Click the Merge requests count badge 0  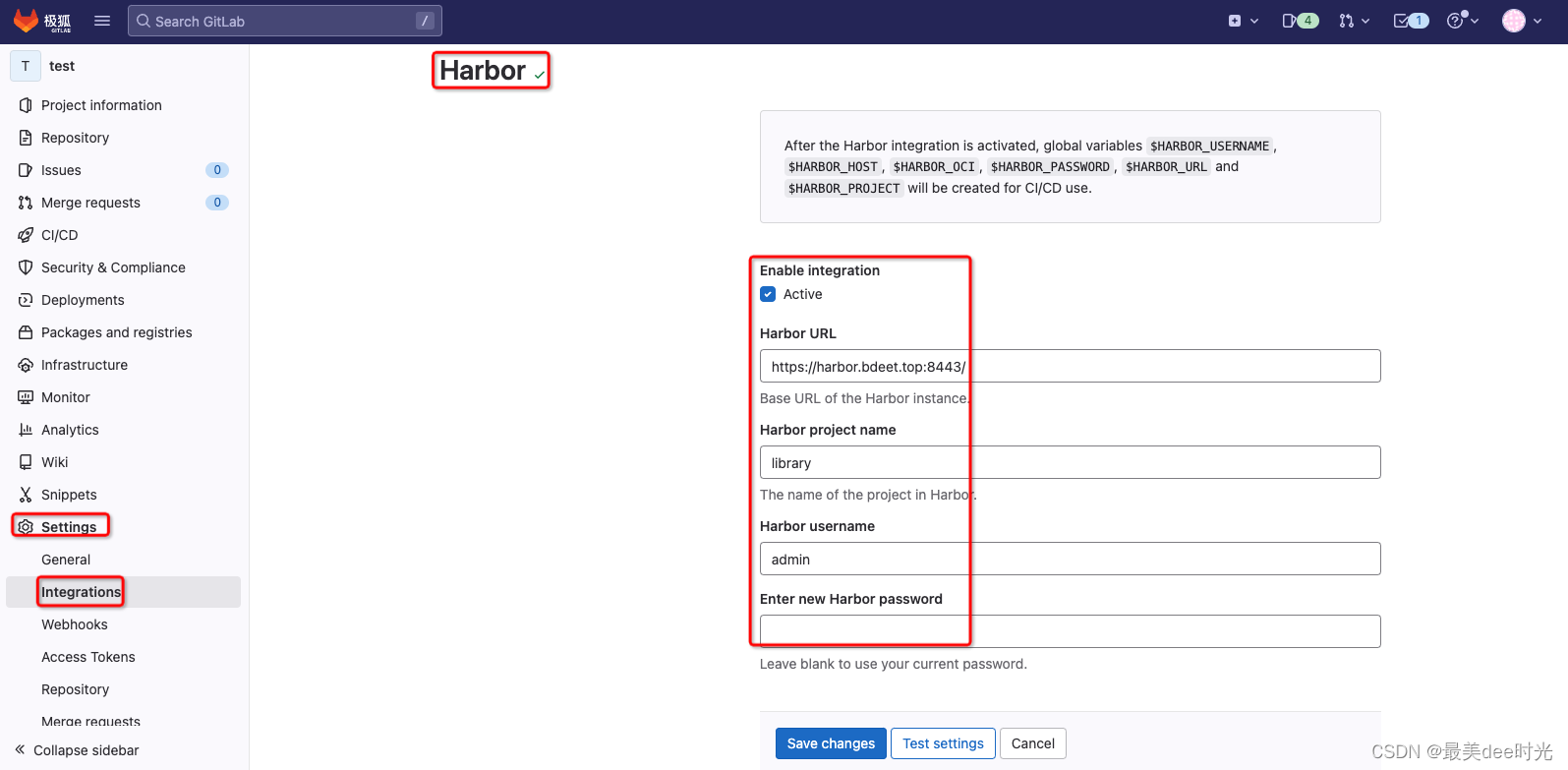click(x=217, y=203)
